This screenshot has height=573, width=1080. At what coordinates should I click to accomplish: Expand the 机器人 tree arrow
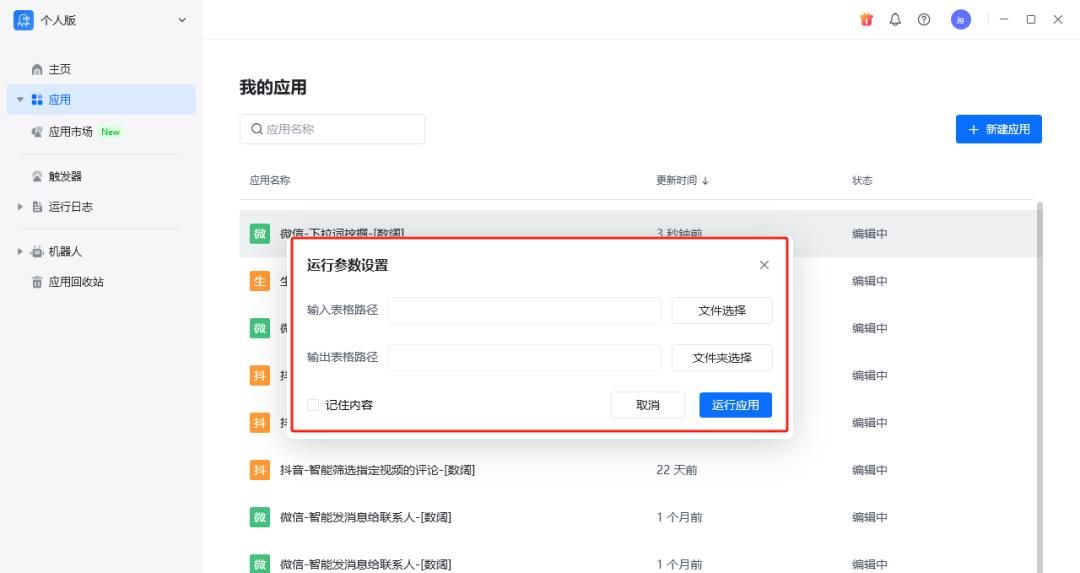[x=20, y=251]
